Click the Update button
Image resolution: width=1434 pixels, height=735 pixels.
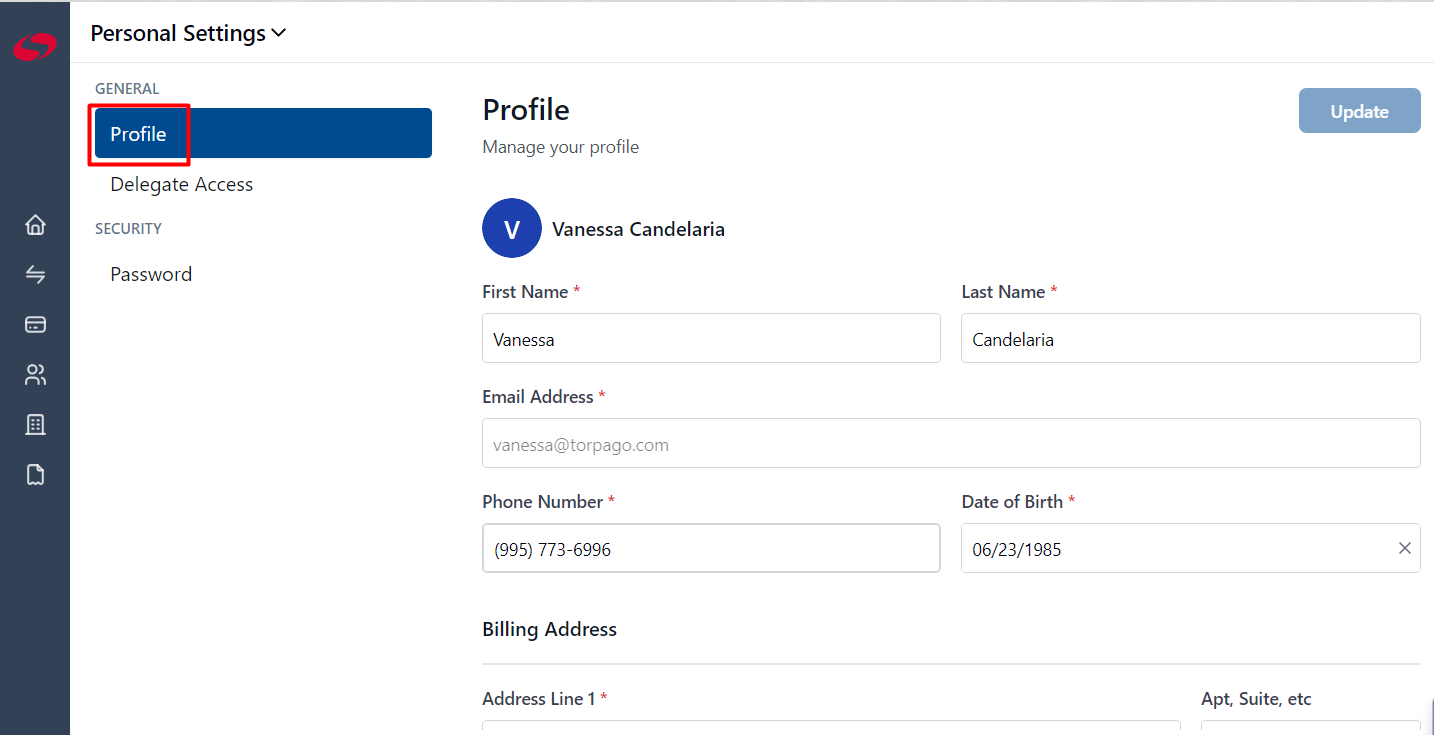point(1359,111)
